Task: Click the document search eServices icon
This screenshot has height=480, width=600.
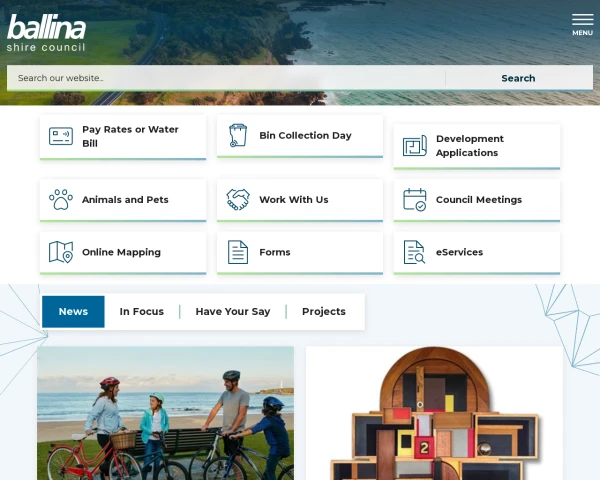Action: (415, 252)
